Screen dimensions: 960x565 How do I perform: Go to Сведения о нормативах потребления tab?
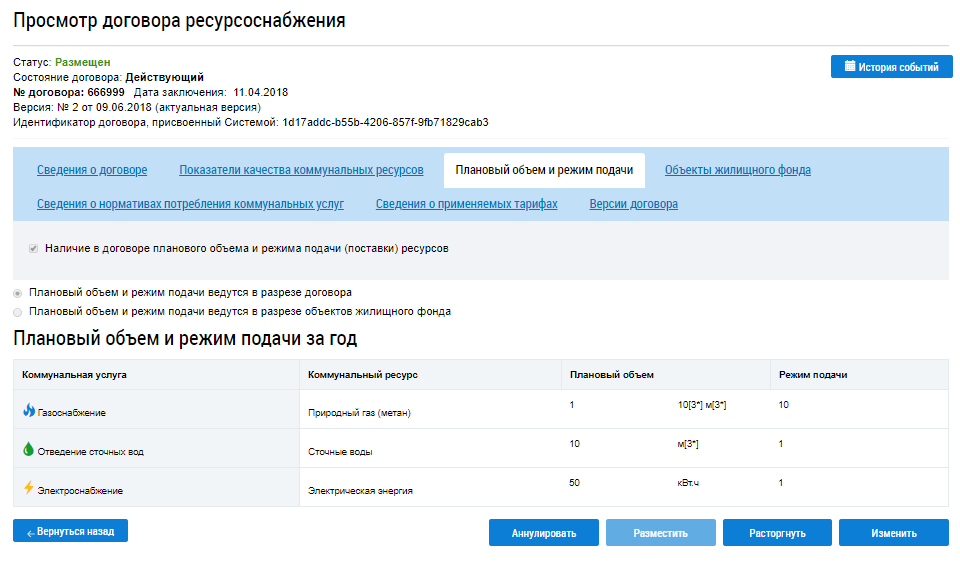[190, 204]
